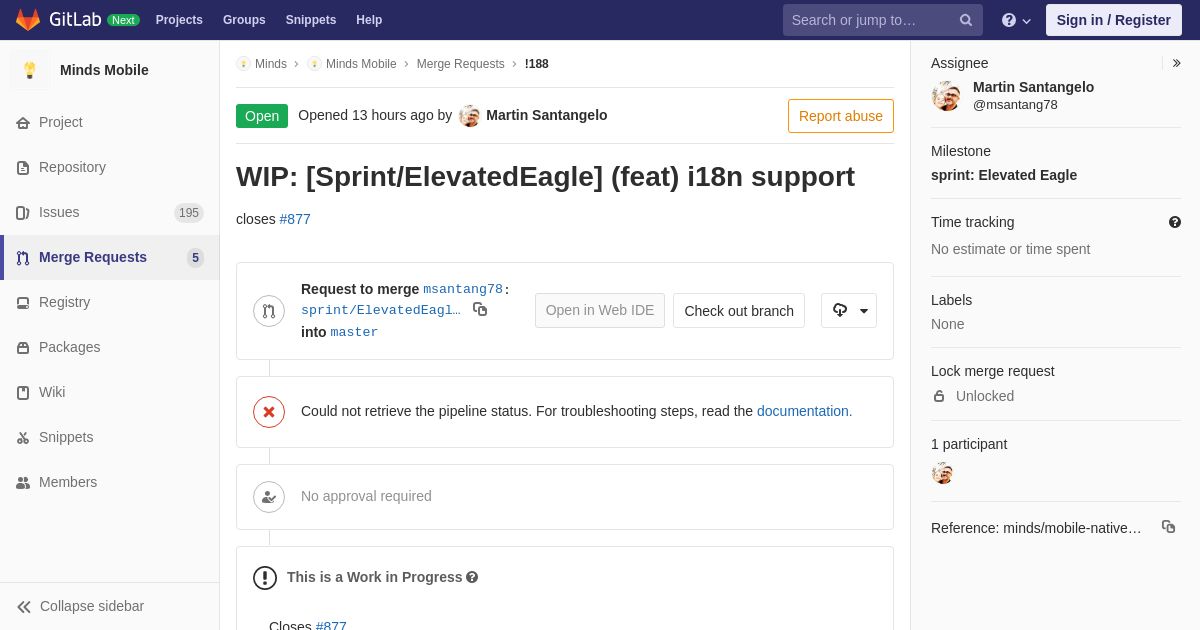Expand the Help dropdown in navbar
Image resolution: width=1200 pixels, height=630 pixels.
tap(1016, 20)
